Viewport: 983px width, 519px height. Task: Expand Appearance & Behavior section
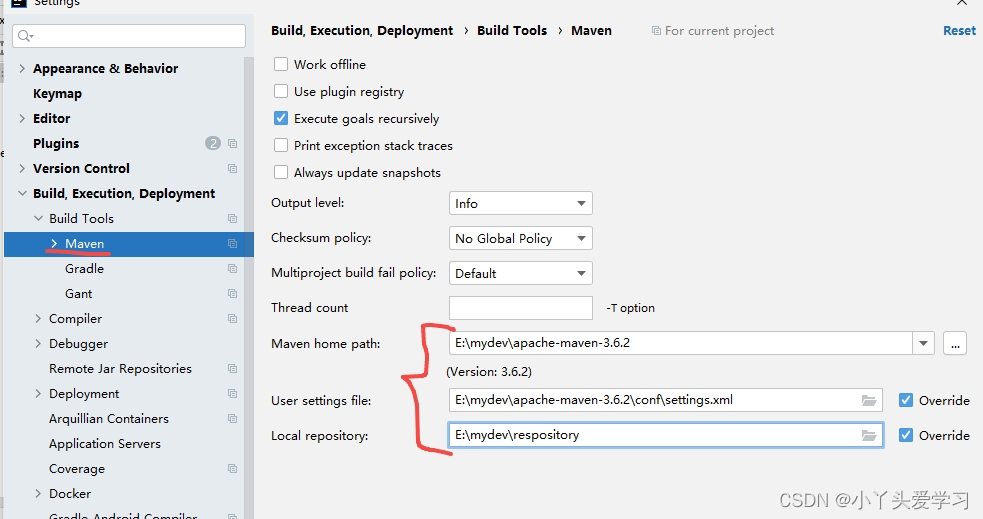point(22,68)
